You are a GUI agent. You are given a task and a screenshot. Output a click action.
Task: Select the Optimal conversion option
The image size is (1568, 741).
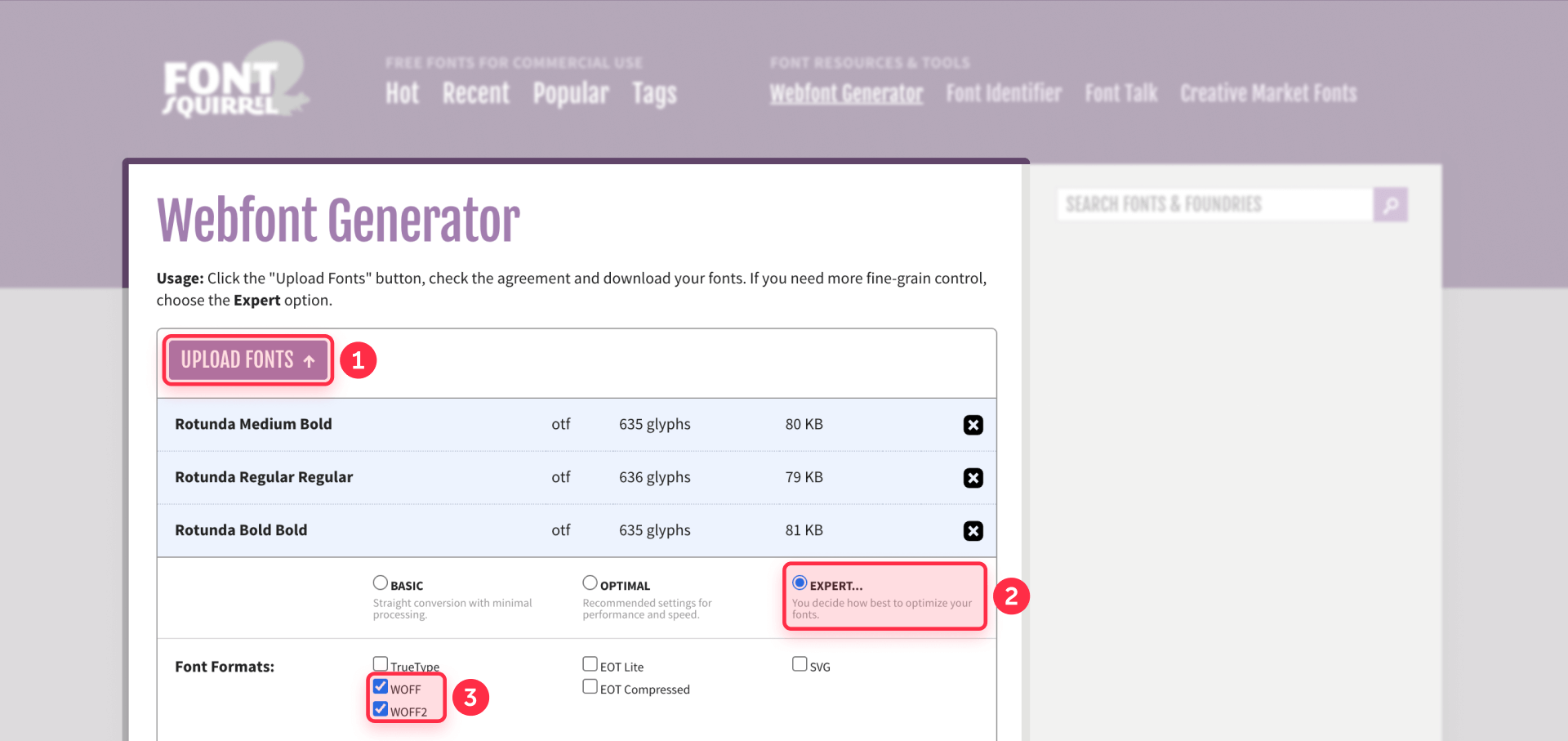(590, 583)
